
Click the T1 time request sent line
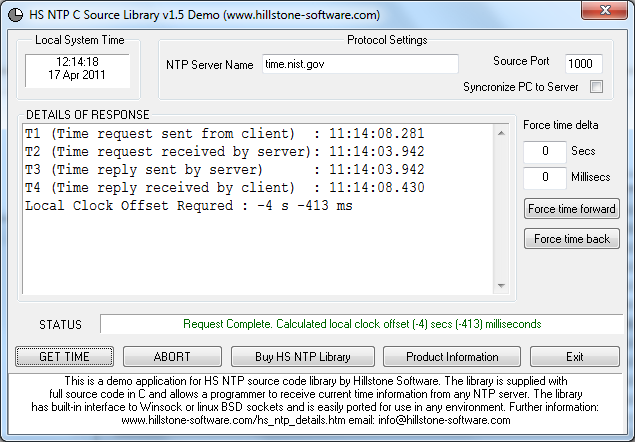pyautogui.click(x=225, y=134)
